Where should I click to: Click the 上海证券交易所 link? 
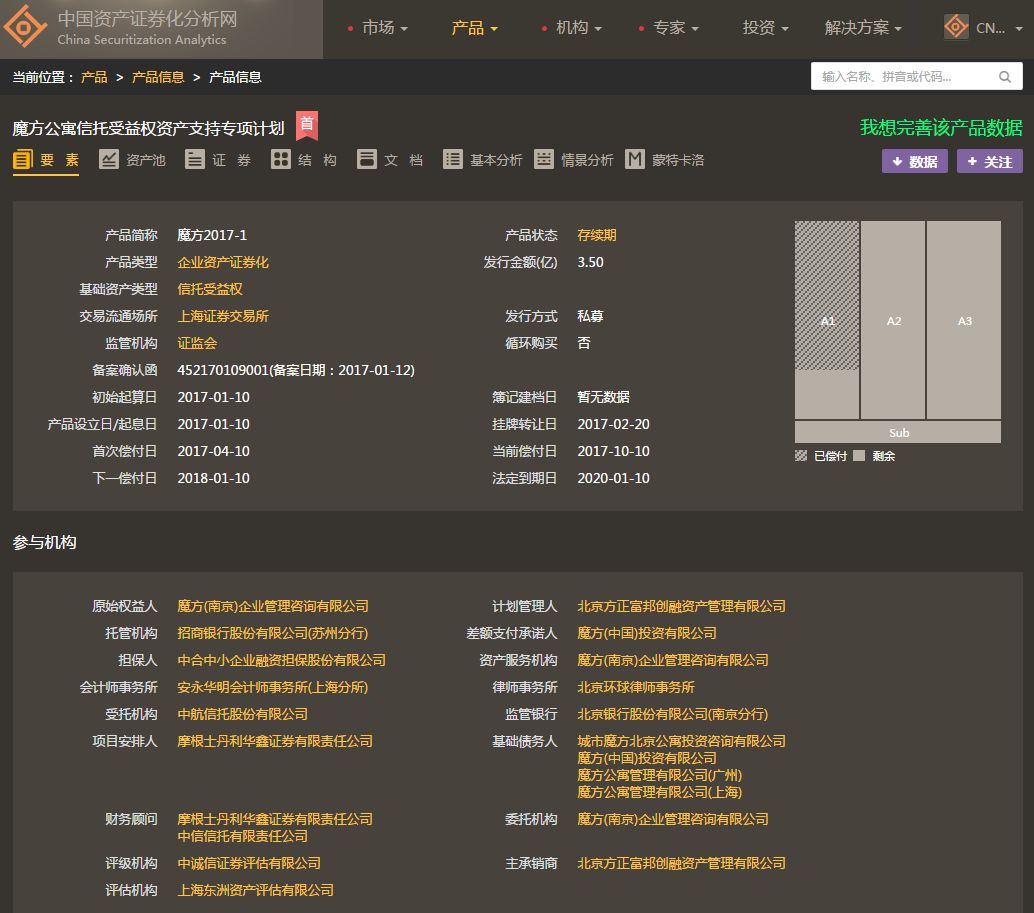(223, 316)
